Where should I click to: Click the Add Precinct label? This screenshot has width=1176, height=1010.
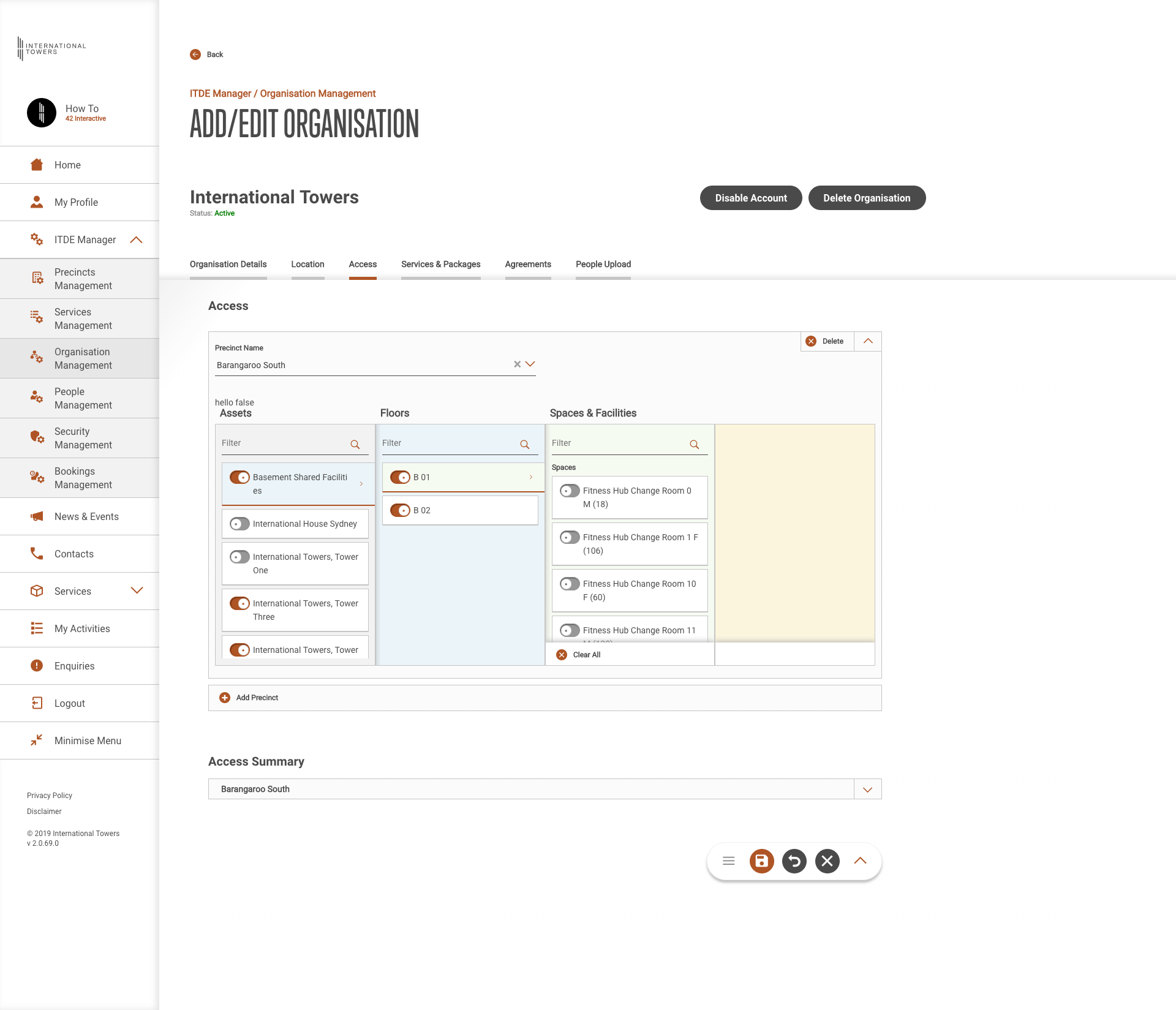click(257, 698)
